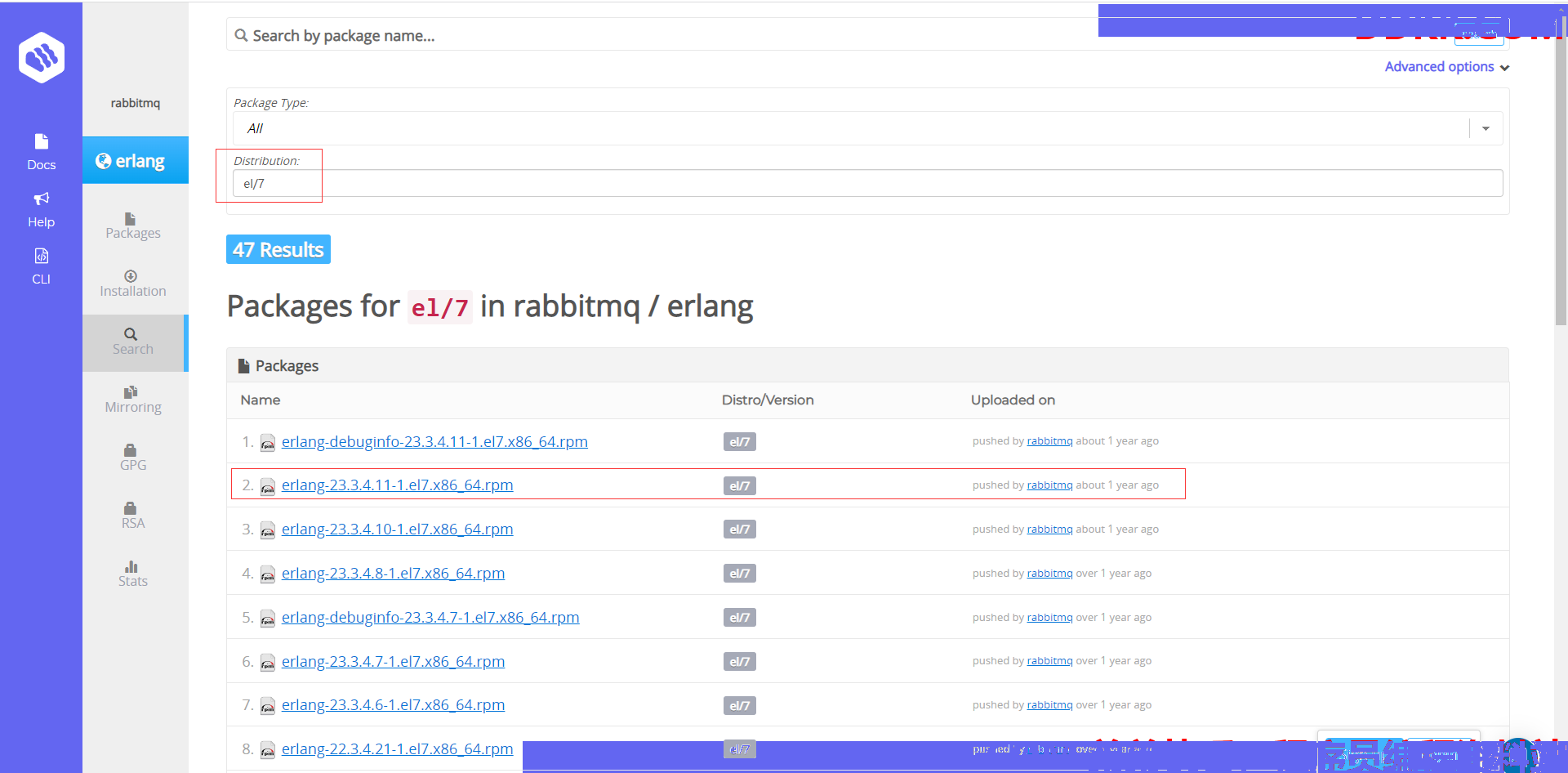The width and height of the screenshot is (1568, 773).
Task: Open erlang-23.3.4.7-1.el7.x86_64.rpm link
Action: pos(393,661)
